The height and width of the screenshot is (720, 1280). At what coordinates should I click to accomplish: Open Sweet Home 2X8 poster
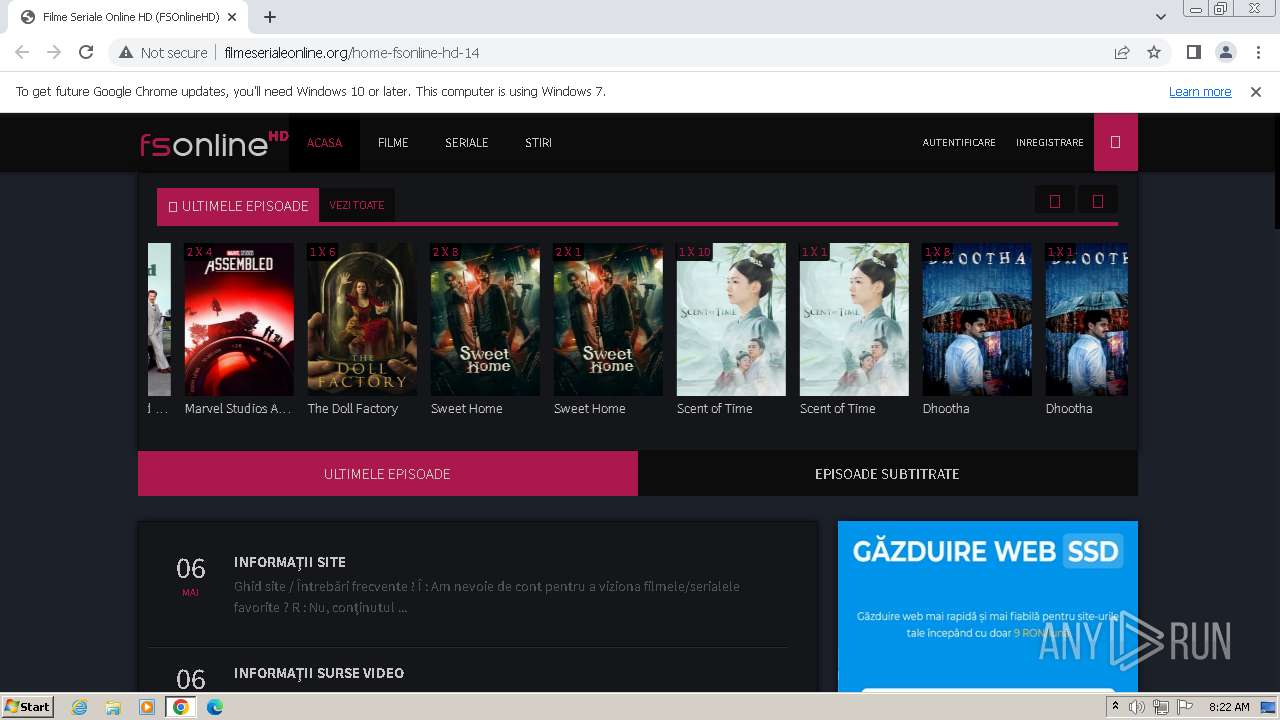tap(485, 319)
